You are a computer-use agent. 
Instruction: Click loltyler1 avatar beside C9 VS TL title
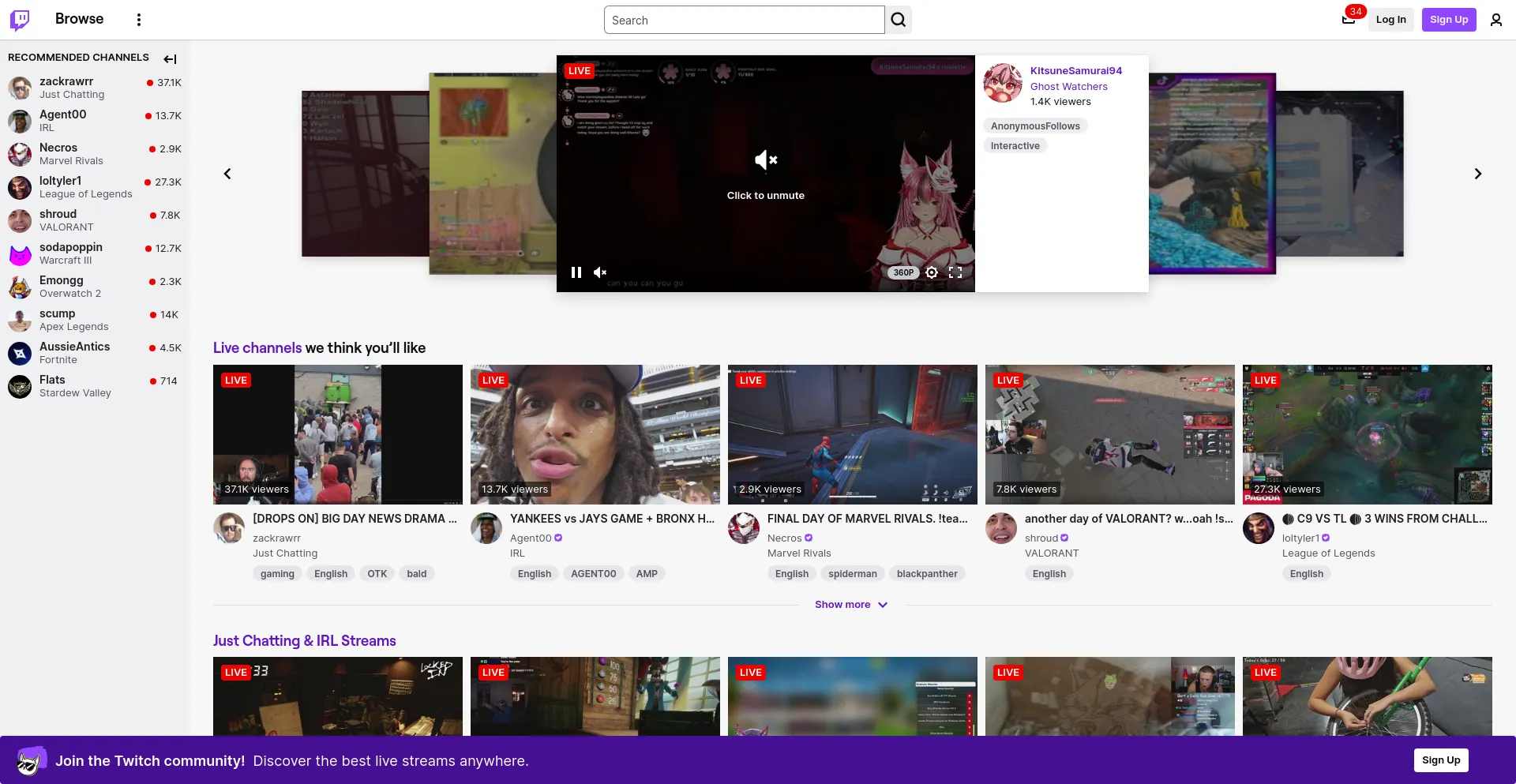(x=1259, y=528)
